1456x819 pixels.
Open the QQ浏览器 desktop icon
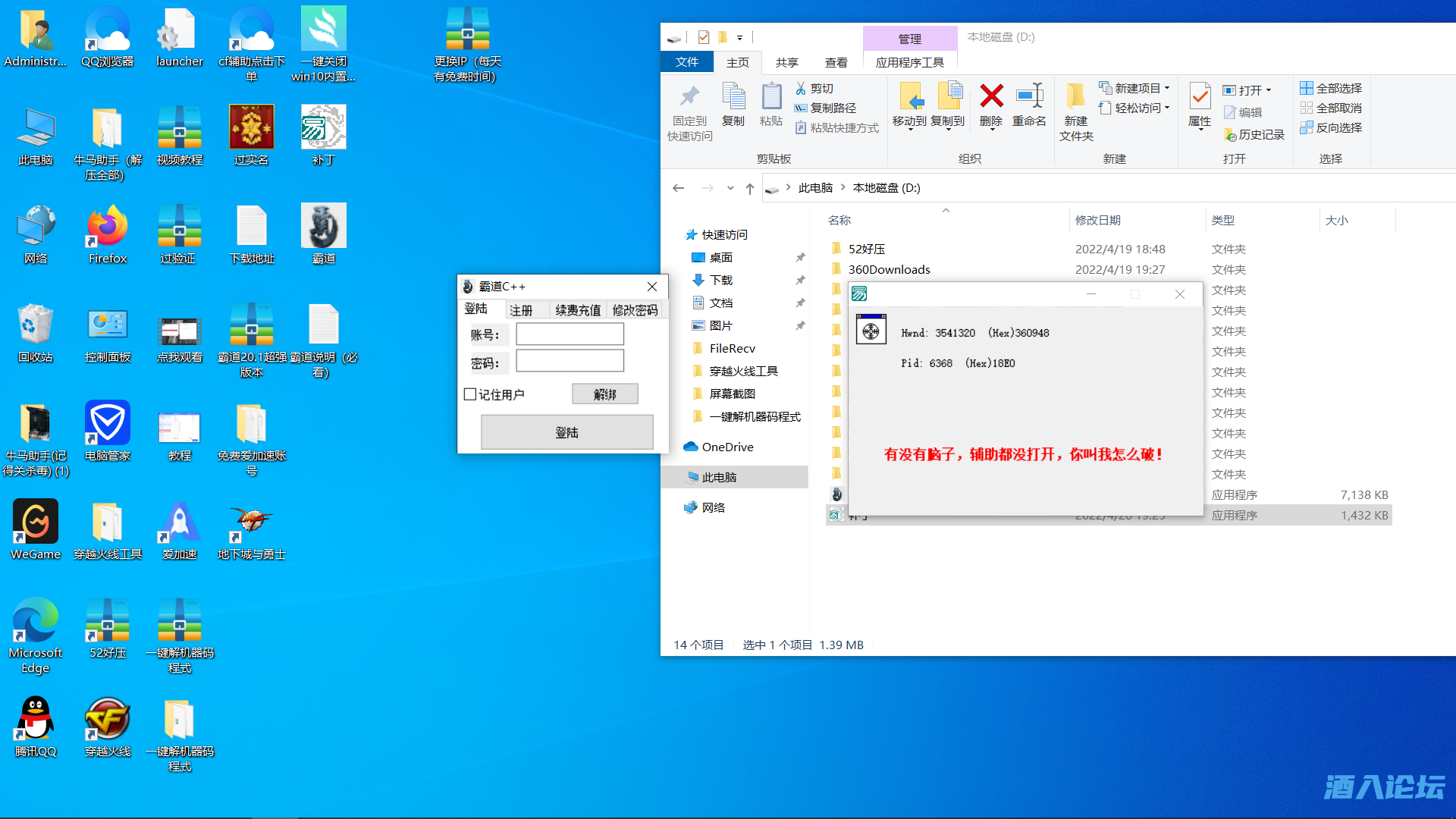click(x=107, y=38)
